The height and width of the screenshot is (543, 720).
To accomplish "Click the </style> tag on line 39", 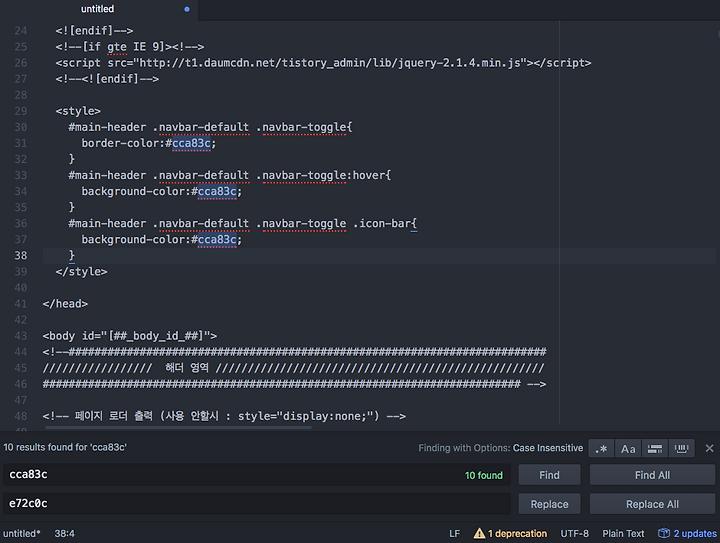I will (81, 272).
